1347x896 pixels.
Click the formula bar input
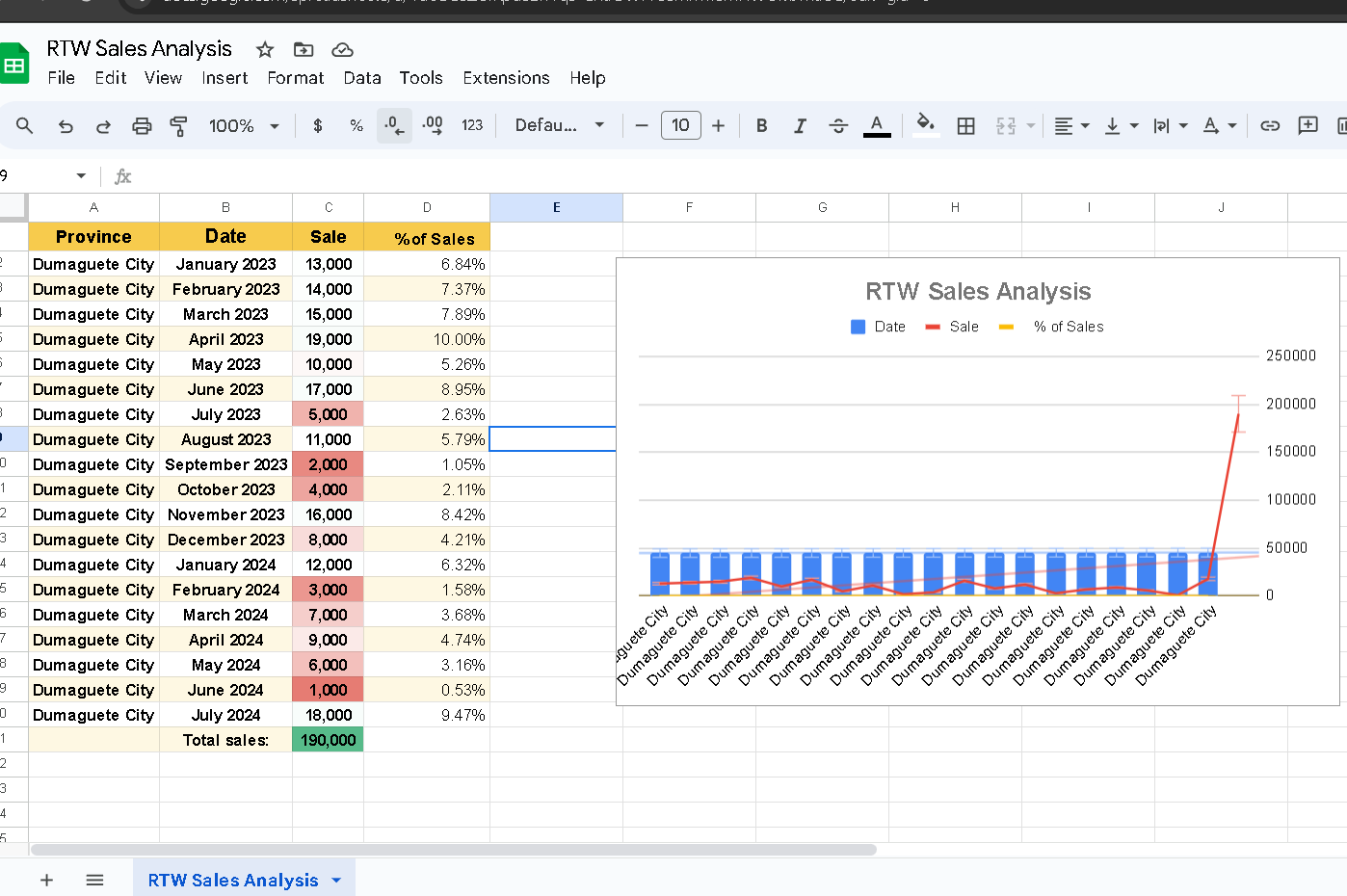coord(740,175)
